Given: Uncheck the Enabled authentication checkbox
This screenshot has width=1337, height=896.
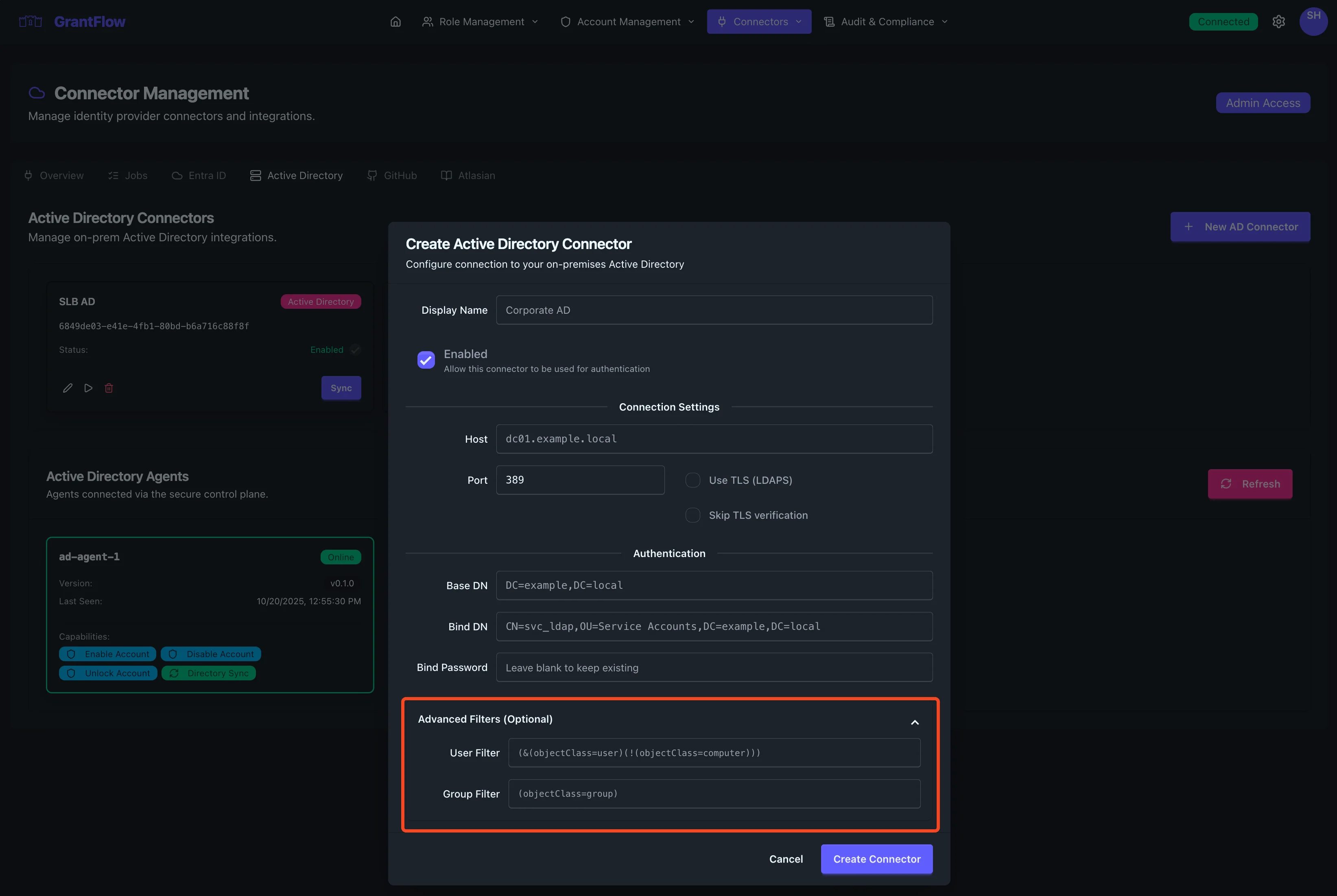Looking at the screenshot, I should point(426,360).
